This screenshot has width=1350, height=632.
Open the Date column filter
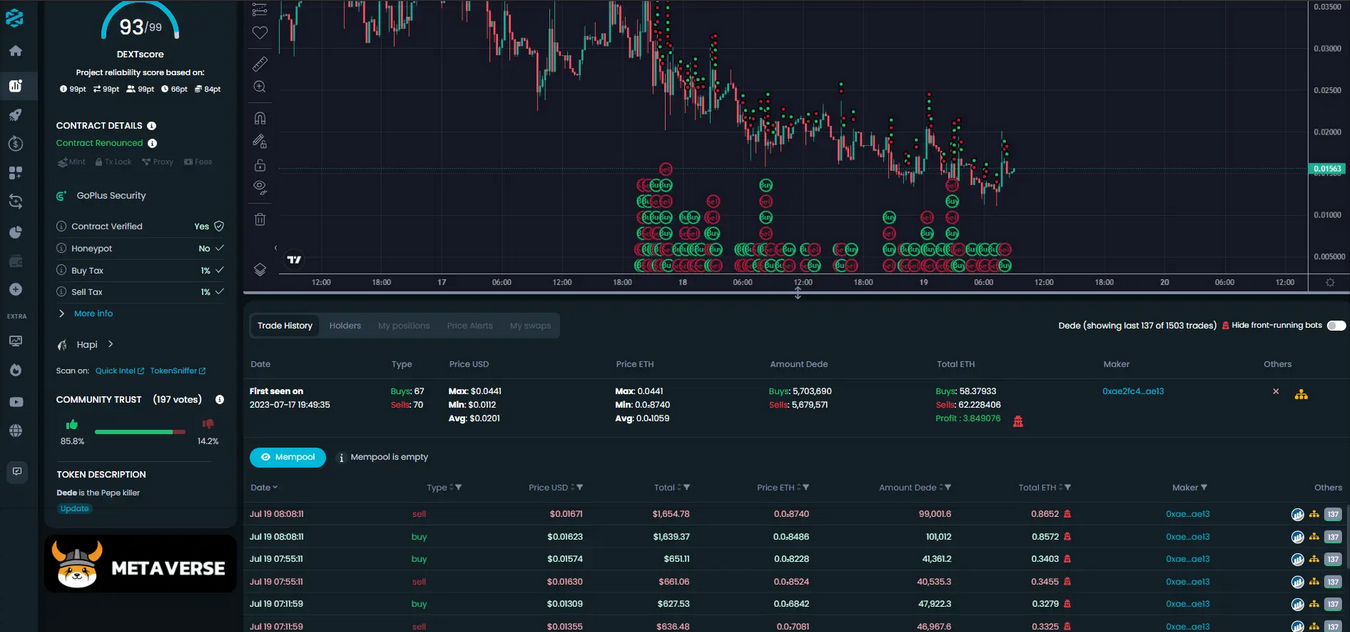click(275, 488)
